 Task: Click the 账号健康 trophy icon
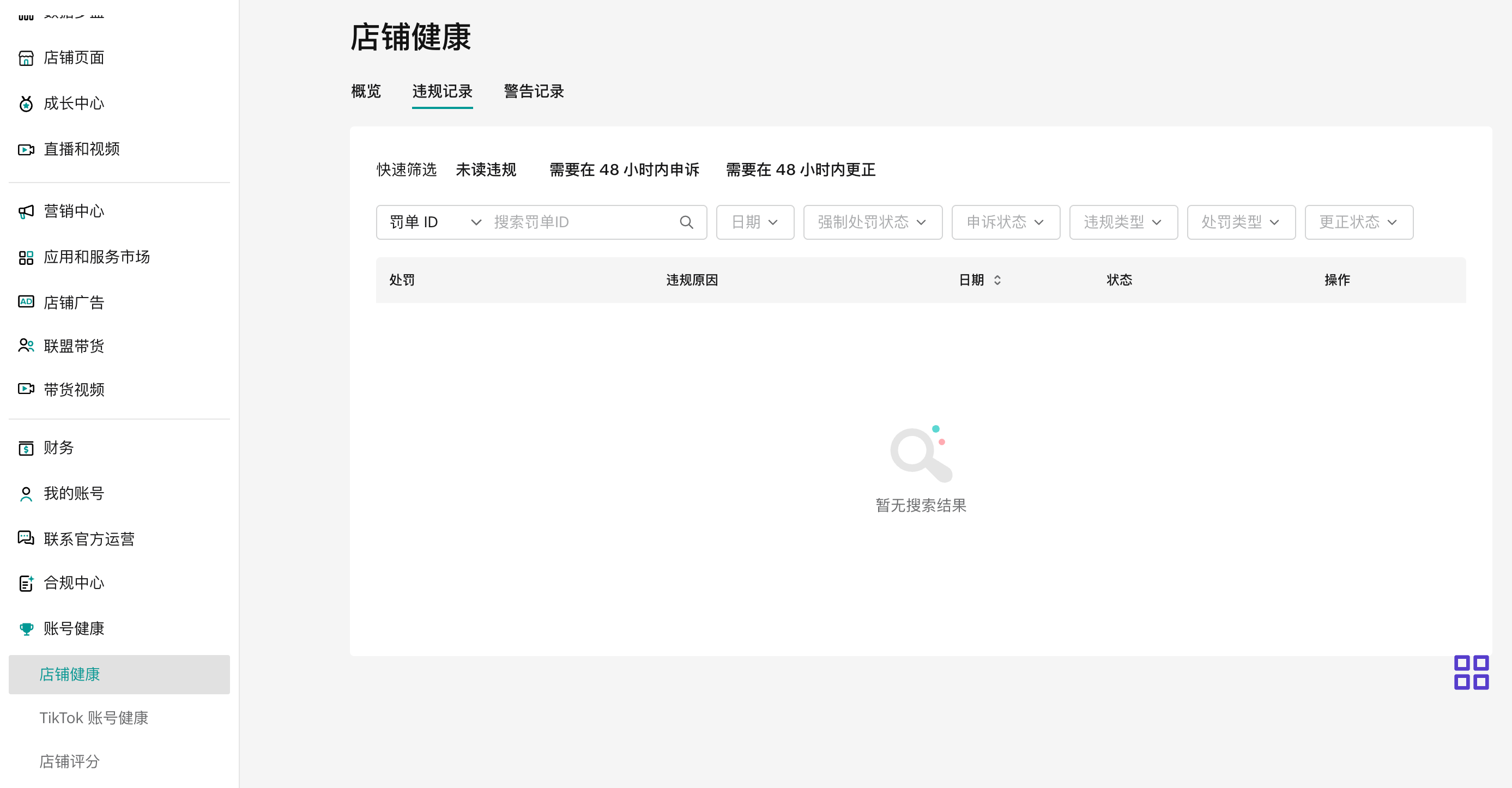[26, 629]
